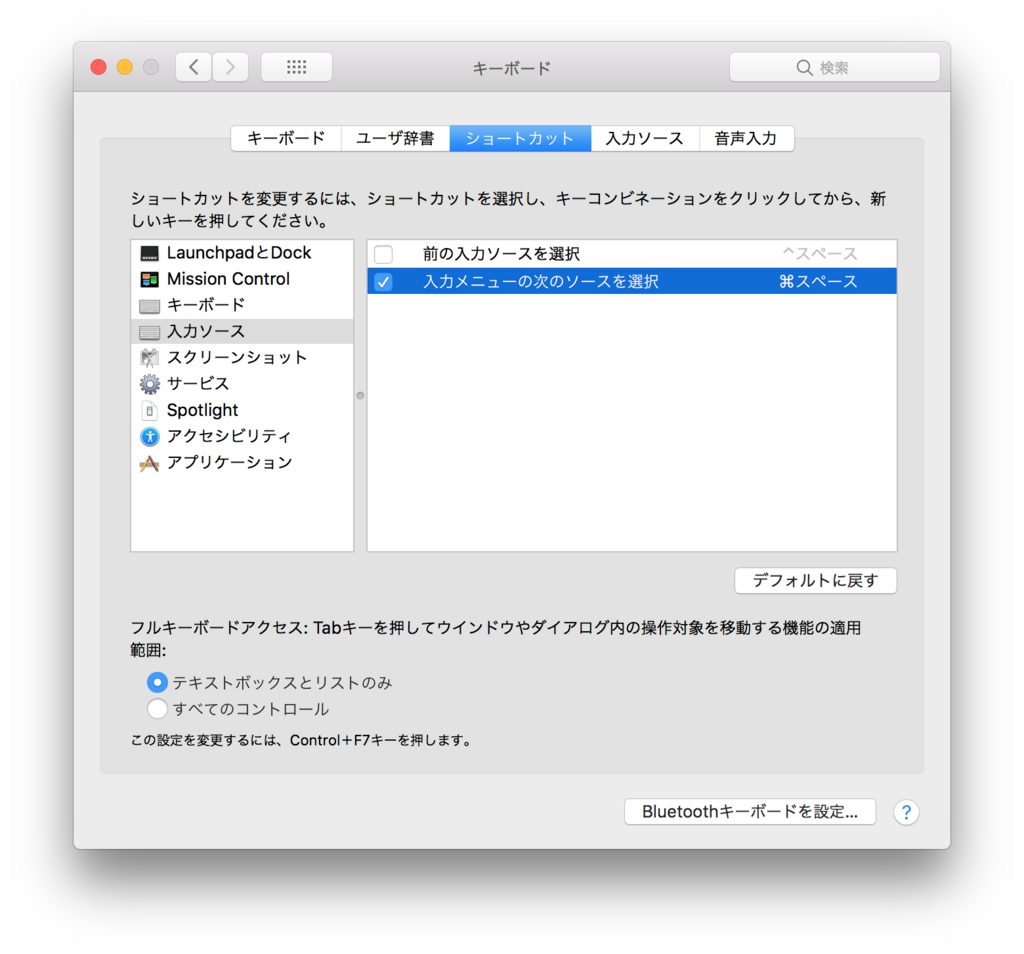This screenshot has height=954, width=1024.
Task: Open the show all preferences grid
Action: [296, 67]
